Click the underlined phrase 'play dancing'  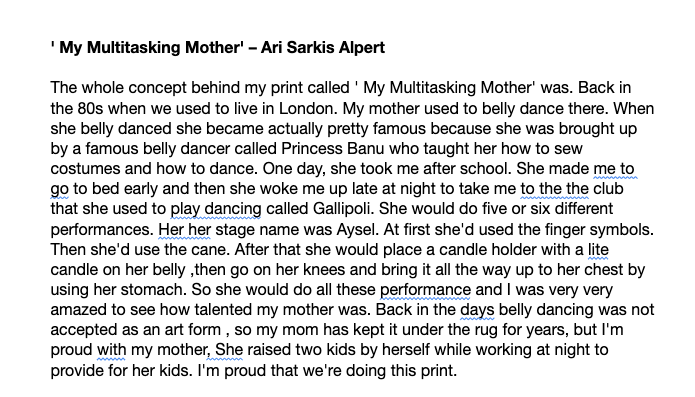(x=216, y=209)
